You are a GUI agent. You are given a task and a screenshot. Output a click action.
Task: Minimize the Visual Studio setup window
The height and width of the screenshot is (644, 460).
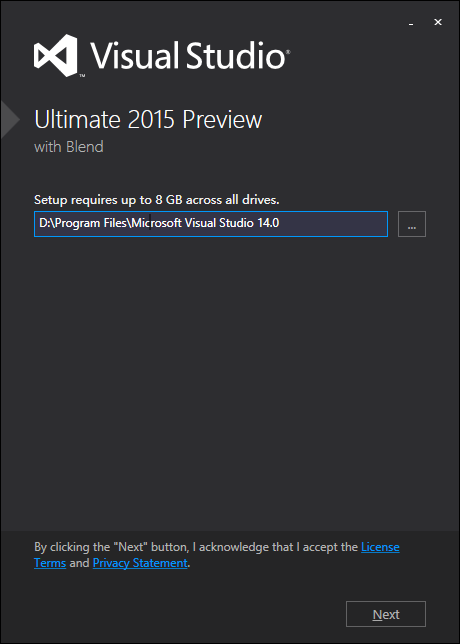(x=411, y=24)
